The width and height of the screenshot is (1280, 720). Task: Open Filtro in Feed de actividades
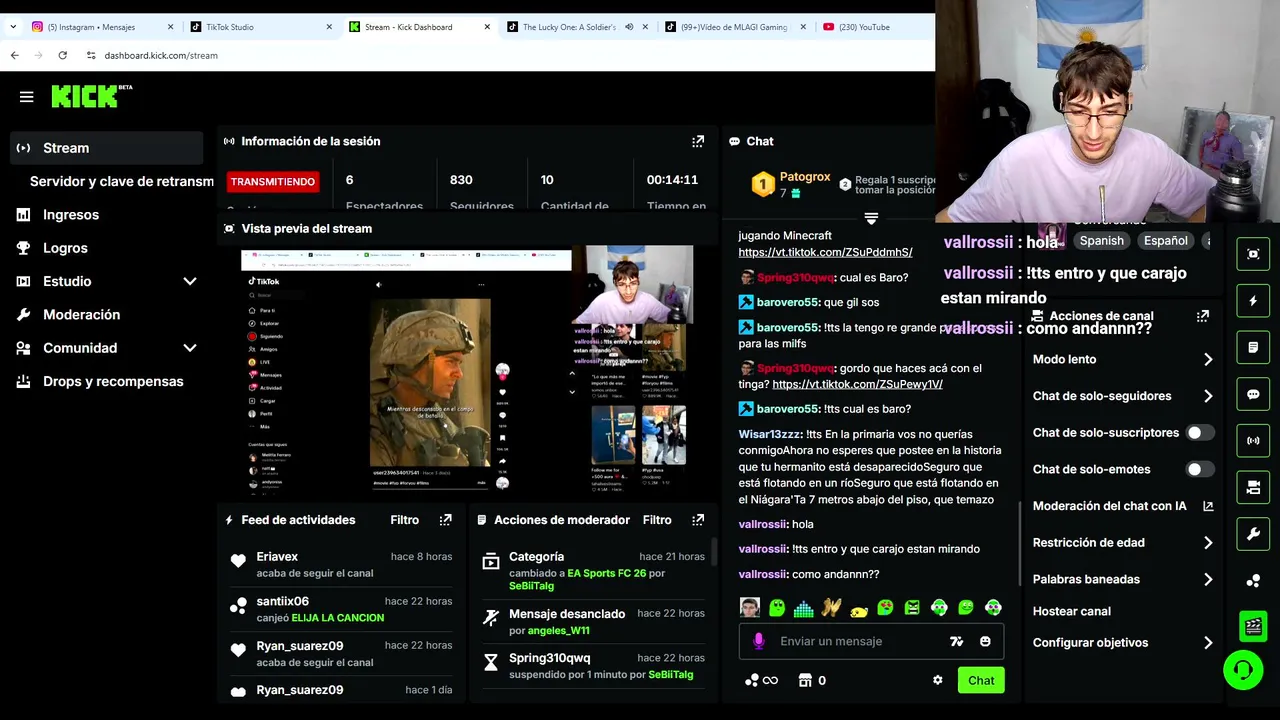(x=404, y=520)
